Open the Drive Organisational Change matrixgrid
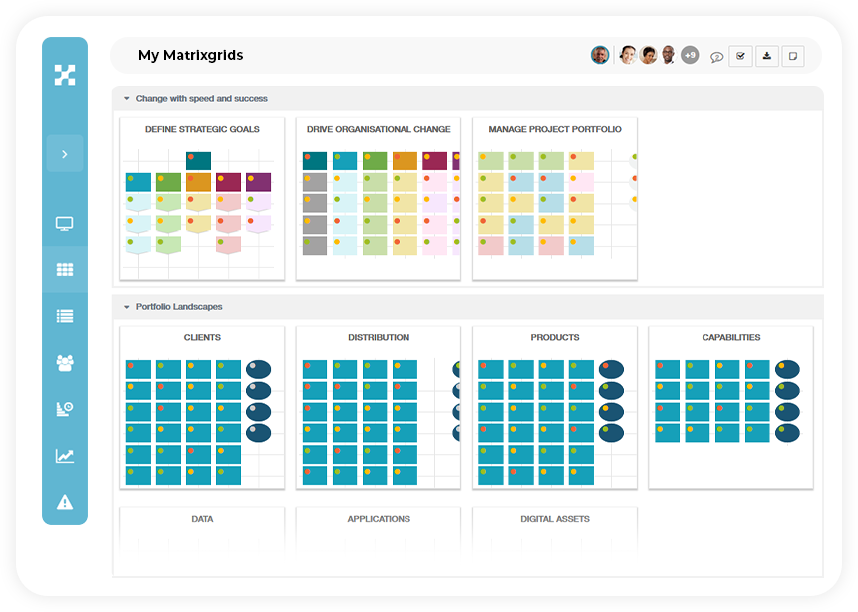Viewport: 858px width, 612px height. (378, 199)
